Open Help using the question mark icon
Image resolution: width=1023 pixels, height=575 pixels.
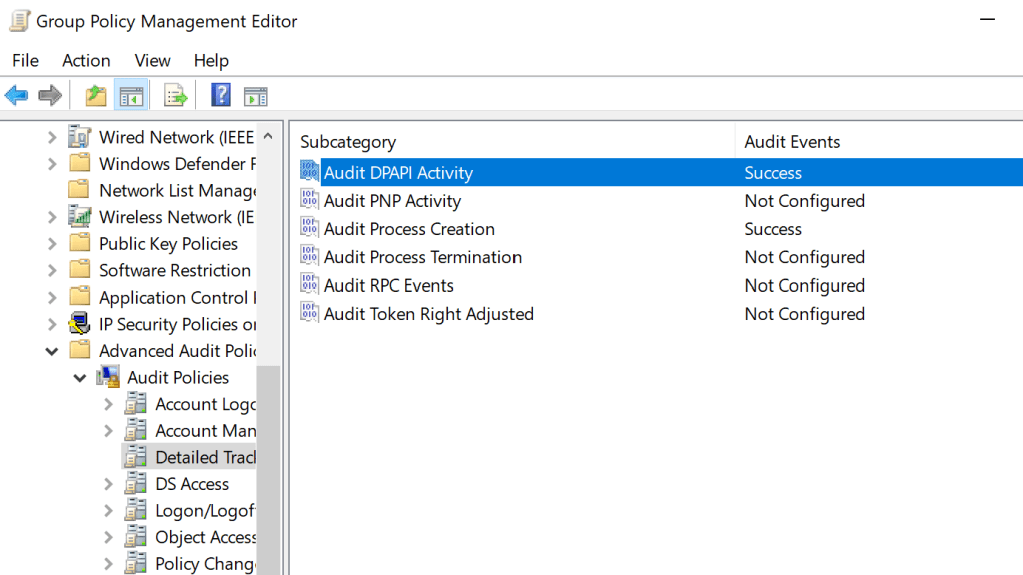221,96
